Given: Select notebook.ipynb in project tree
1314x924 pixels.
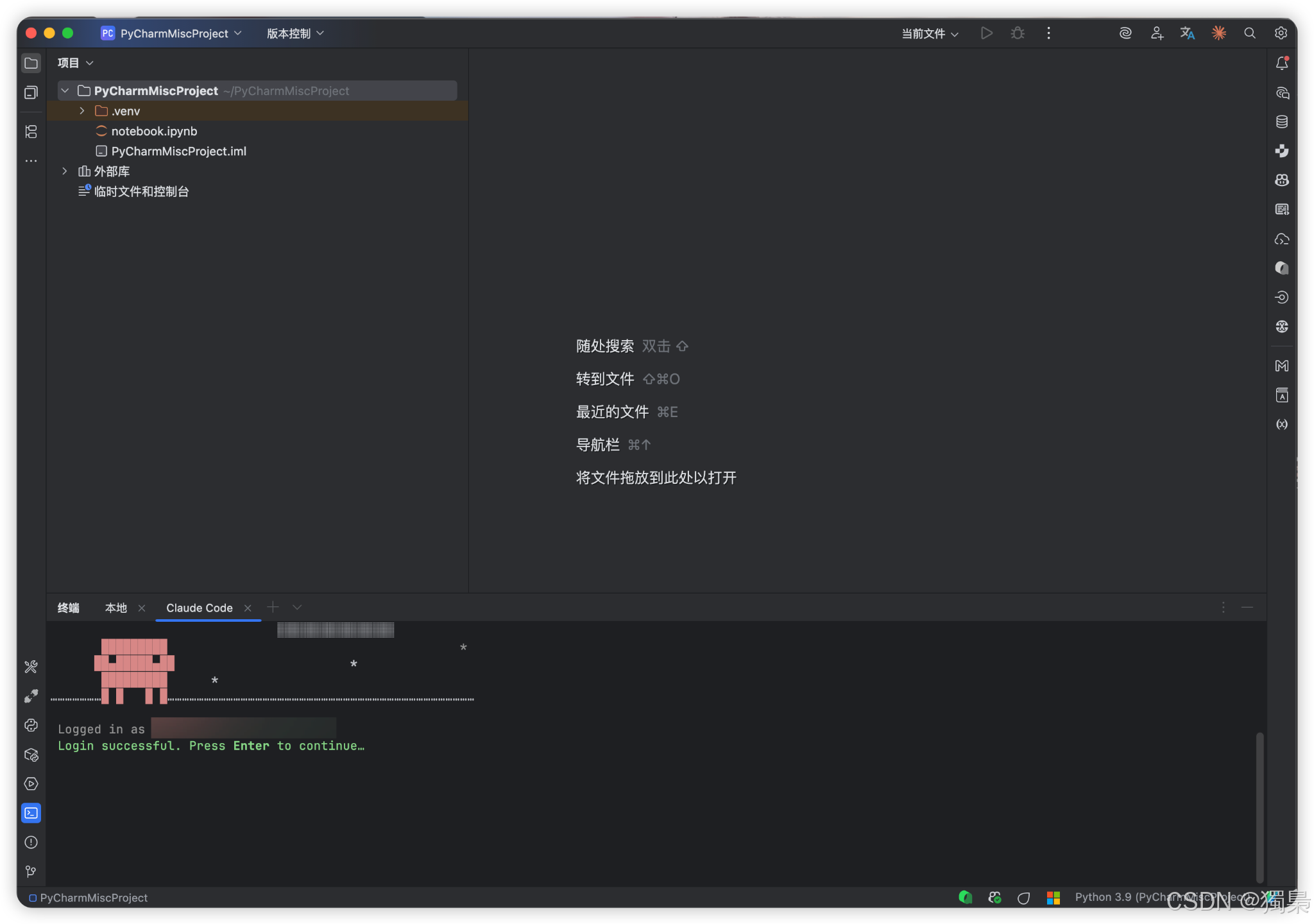Looking at the screenshot, I should [x=154, y=131].
